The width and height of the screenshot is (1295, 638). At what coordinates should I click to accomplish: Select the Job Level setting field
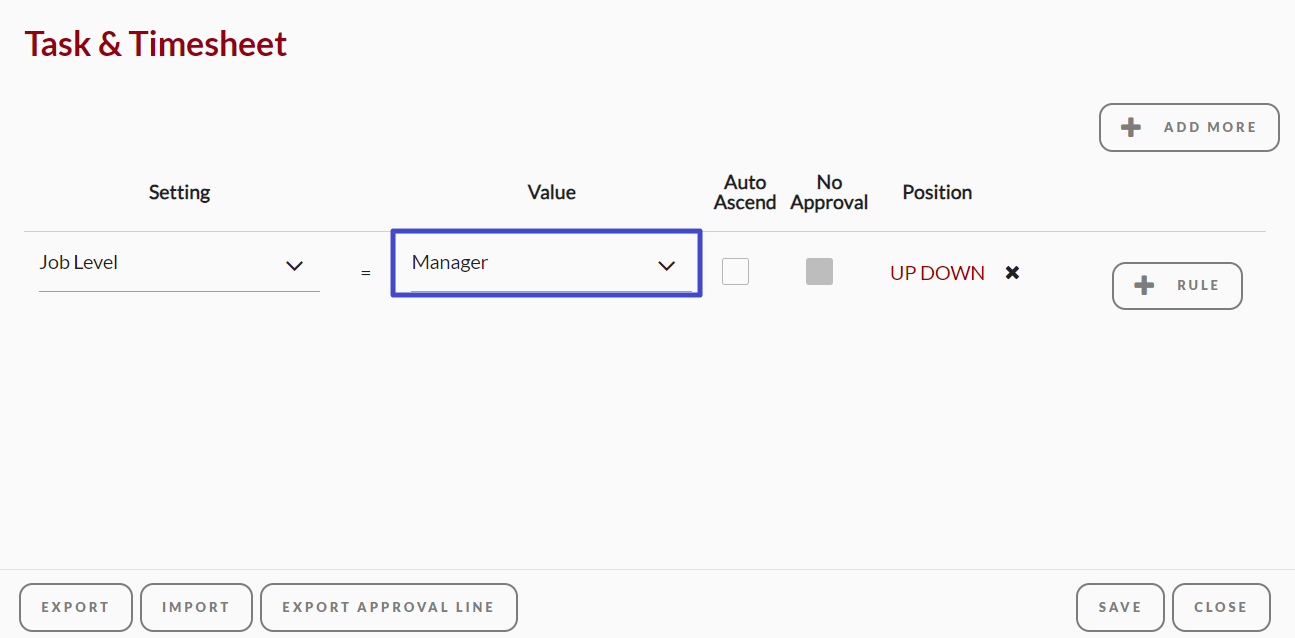pos(179,264)
